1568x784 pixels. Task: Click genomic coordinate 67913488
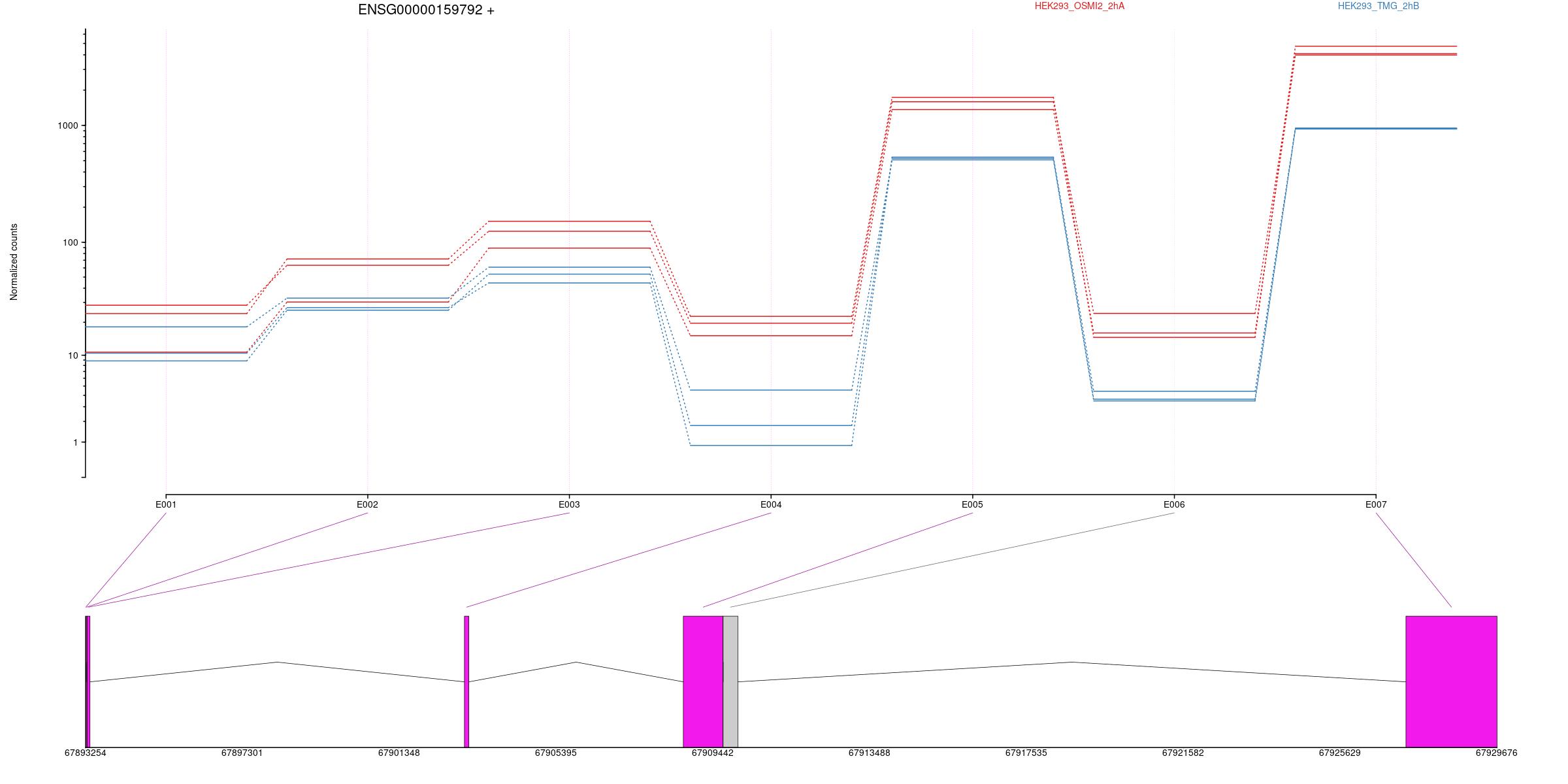click(x=869, y=753)
